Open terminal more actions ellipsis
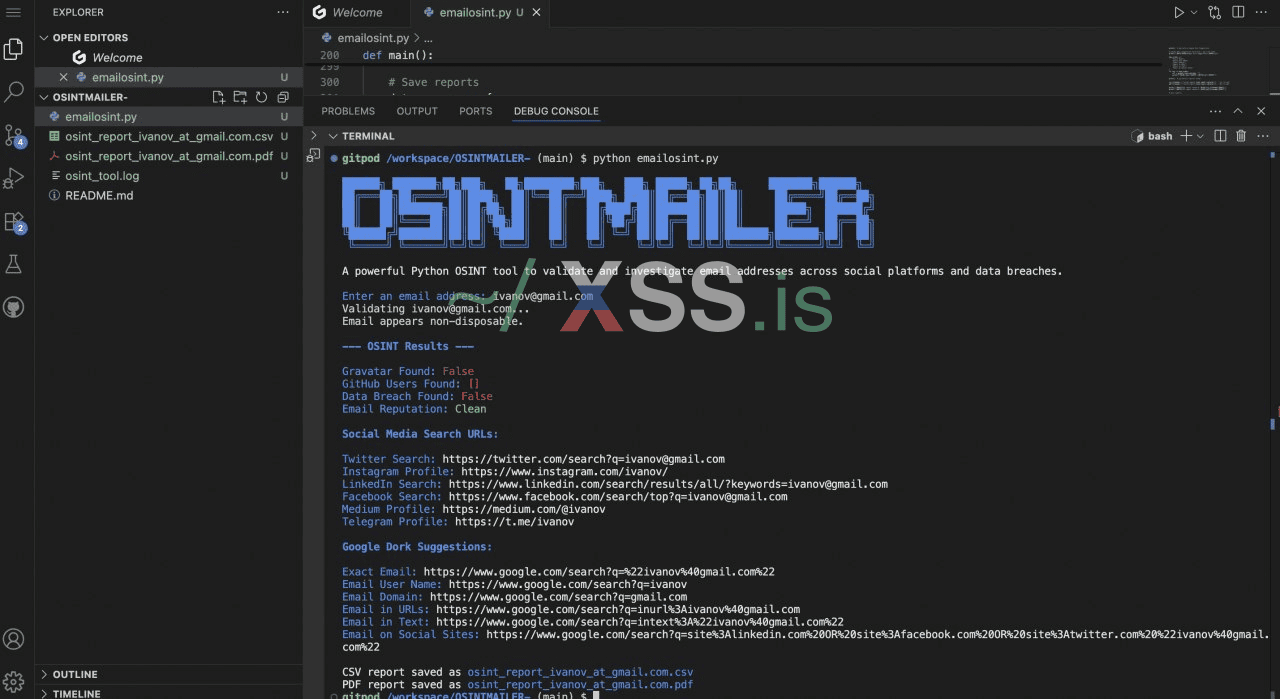 click(1262, 136)
